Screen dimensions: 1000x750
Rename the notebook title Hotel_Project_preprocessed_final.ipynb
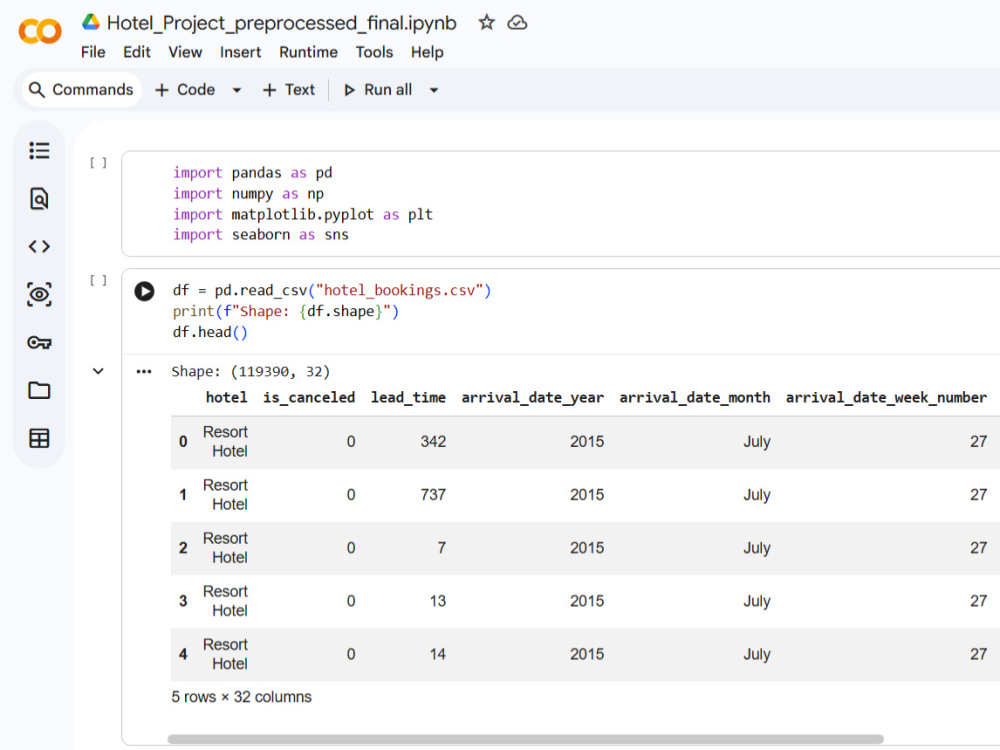pyautogui.click(x=281, y=23)
